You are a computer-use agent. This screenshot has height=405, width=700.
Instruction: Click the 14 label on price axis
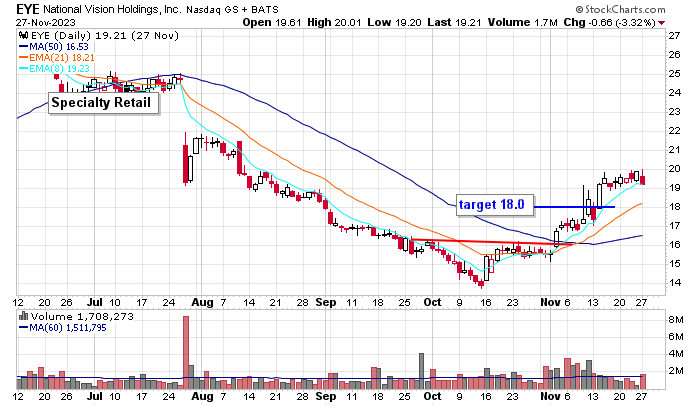tap(675, 283)
